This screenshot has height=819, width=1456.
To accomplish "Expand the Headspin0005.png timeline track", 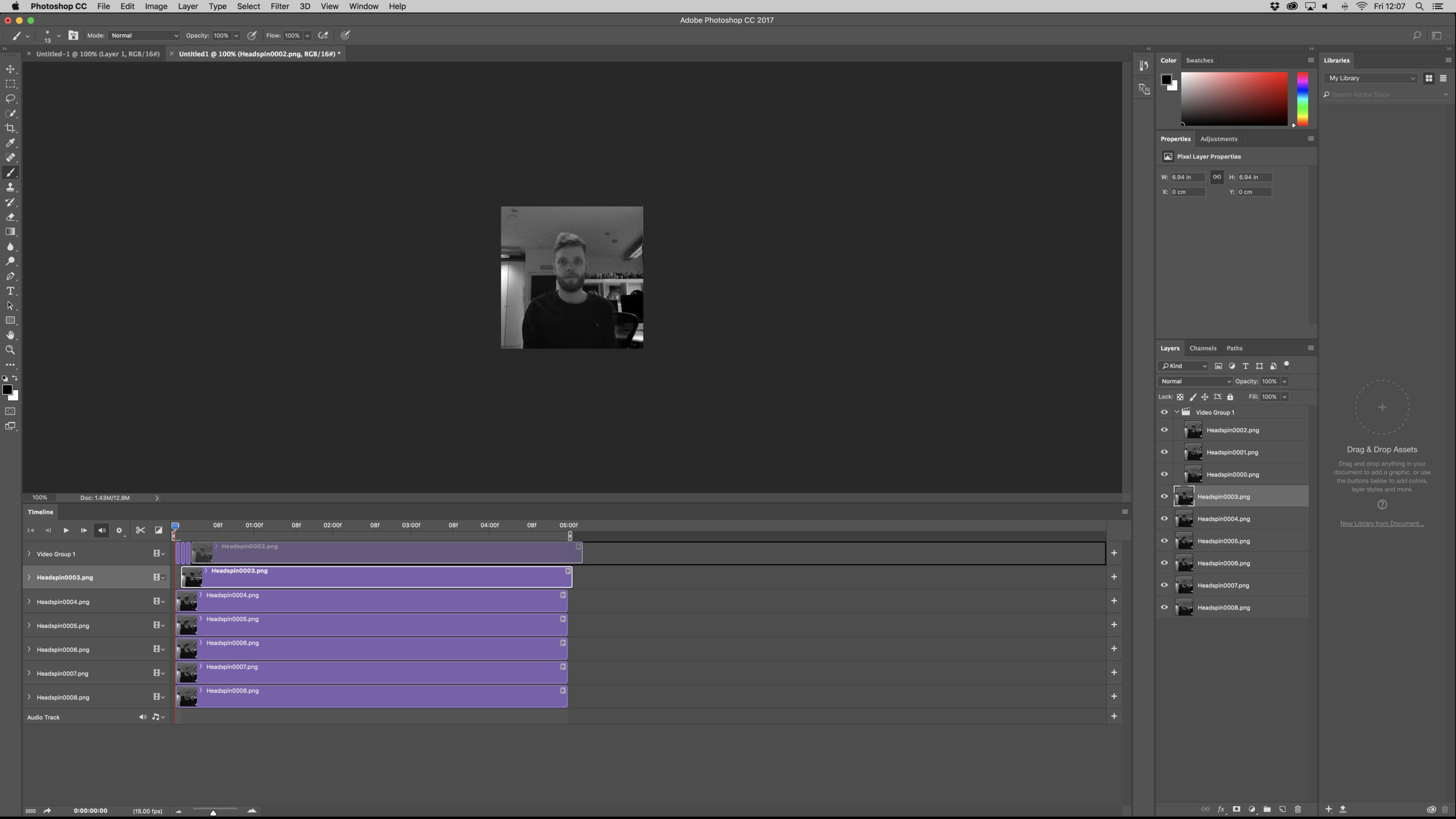I will click(29, 626).
